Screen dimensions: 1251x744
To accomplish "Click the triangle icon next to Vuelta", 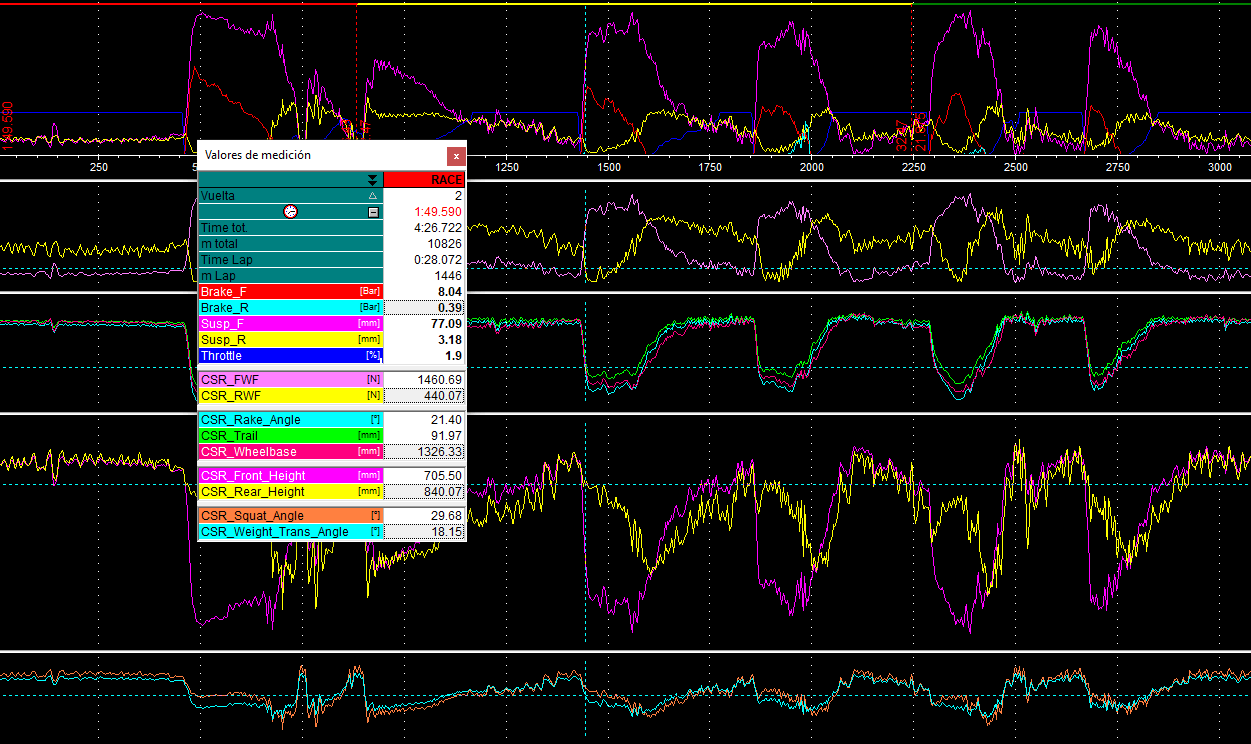I will 373,196.
